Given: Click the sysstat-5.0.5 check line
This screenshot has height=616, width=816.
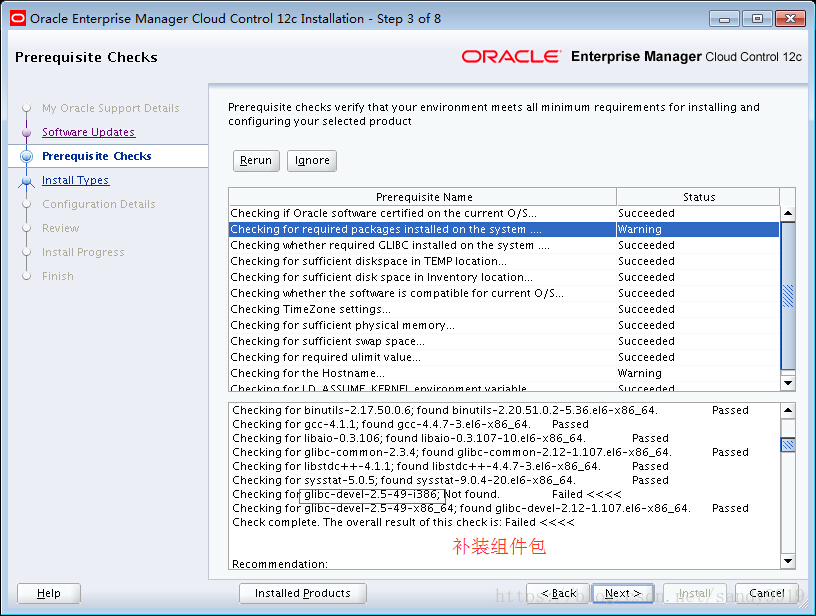Looking at the screenshot, I should pyautogui.click(x=450, y=480).
